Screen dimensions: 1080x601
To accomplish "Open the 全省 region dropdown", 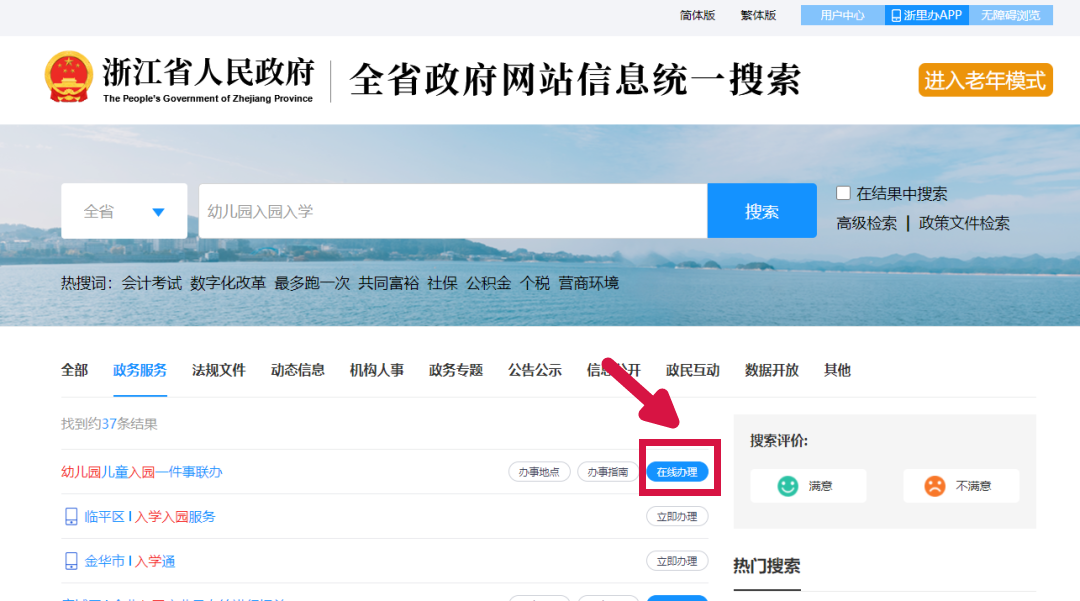I will click(124, 211).
